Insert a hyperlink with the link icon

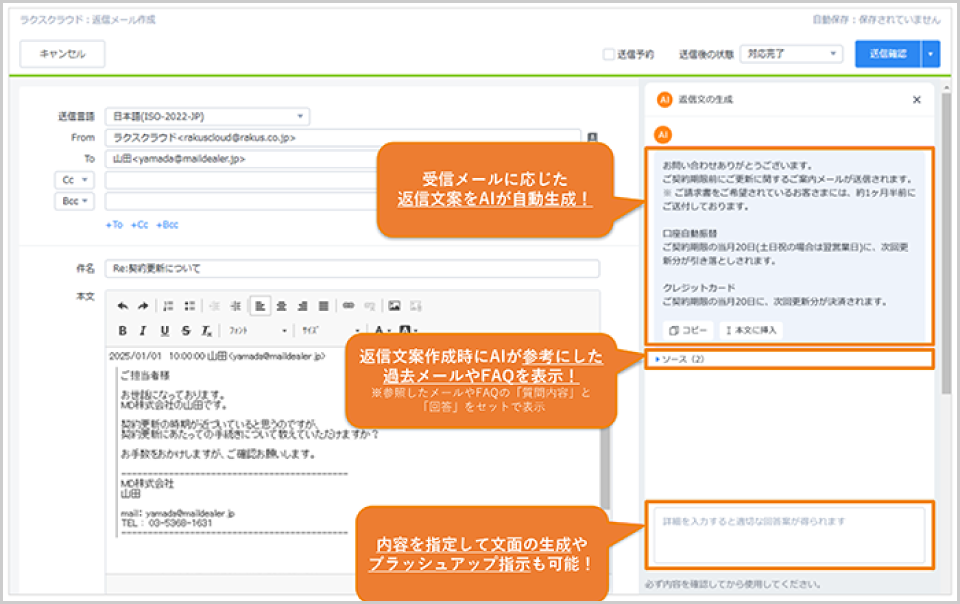348,306
